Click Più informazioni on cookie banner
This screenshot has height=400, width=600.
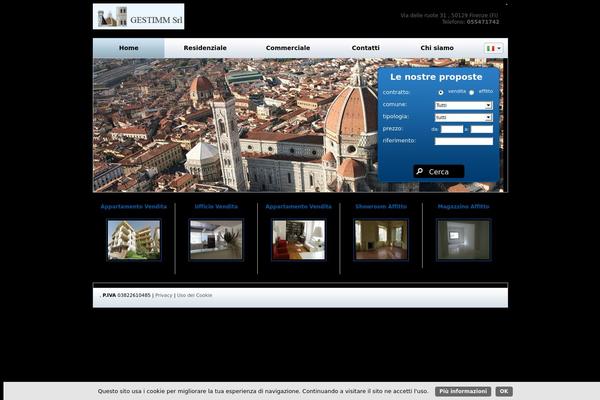click(x=463, y=391)
